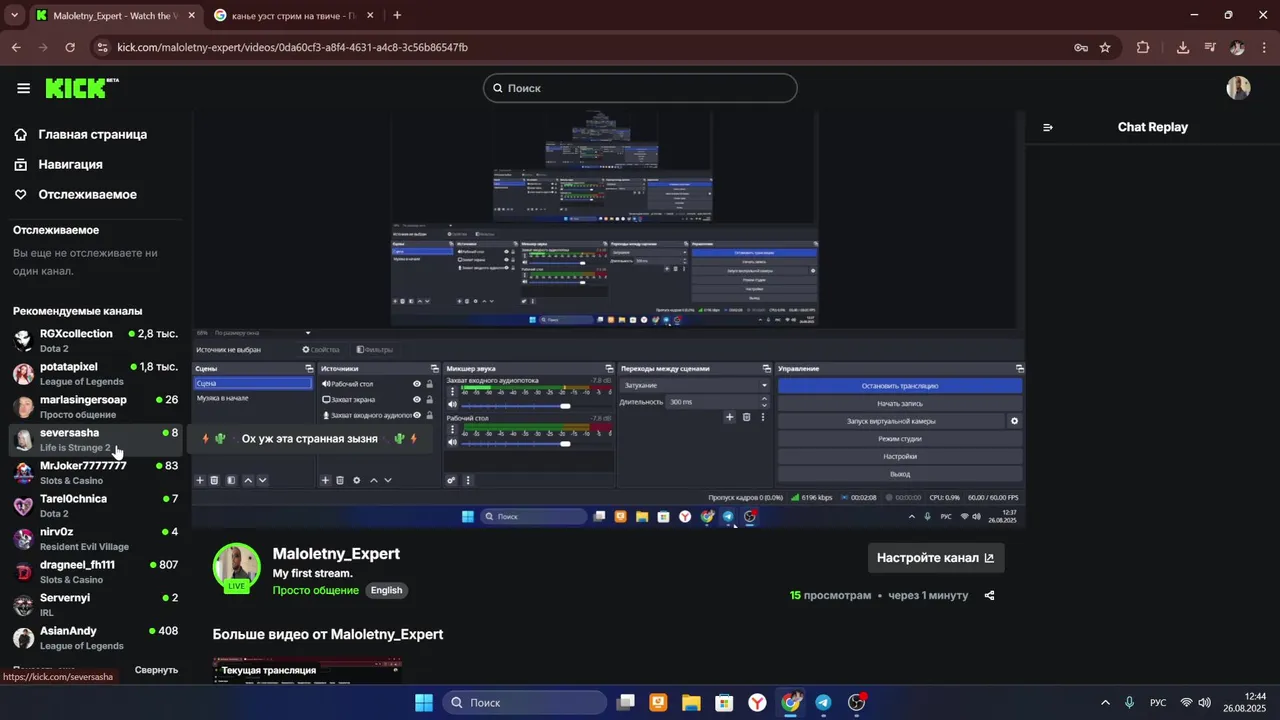Launch Yandex browser from taskbar

pos(758,703)
